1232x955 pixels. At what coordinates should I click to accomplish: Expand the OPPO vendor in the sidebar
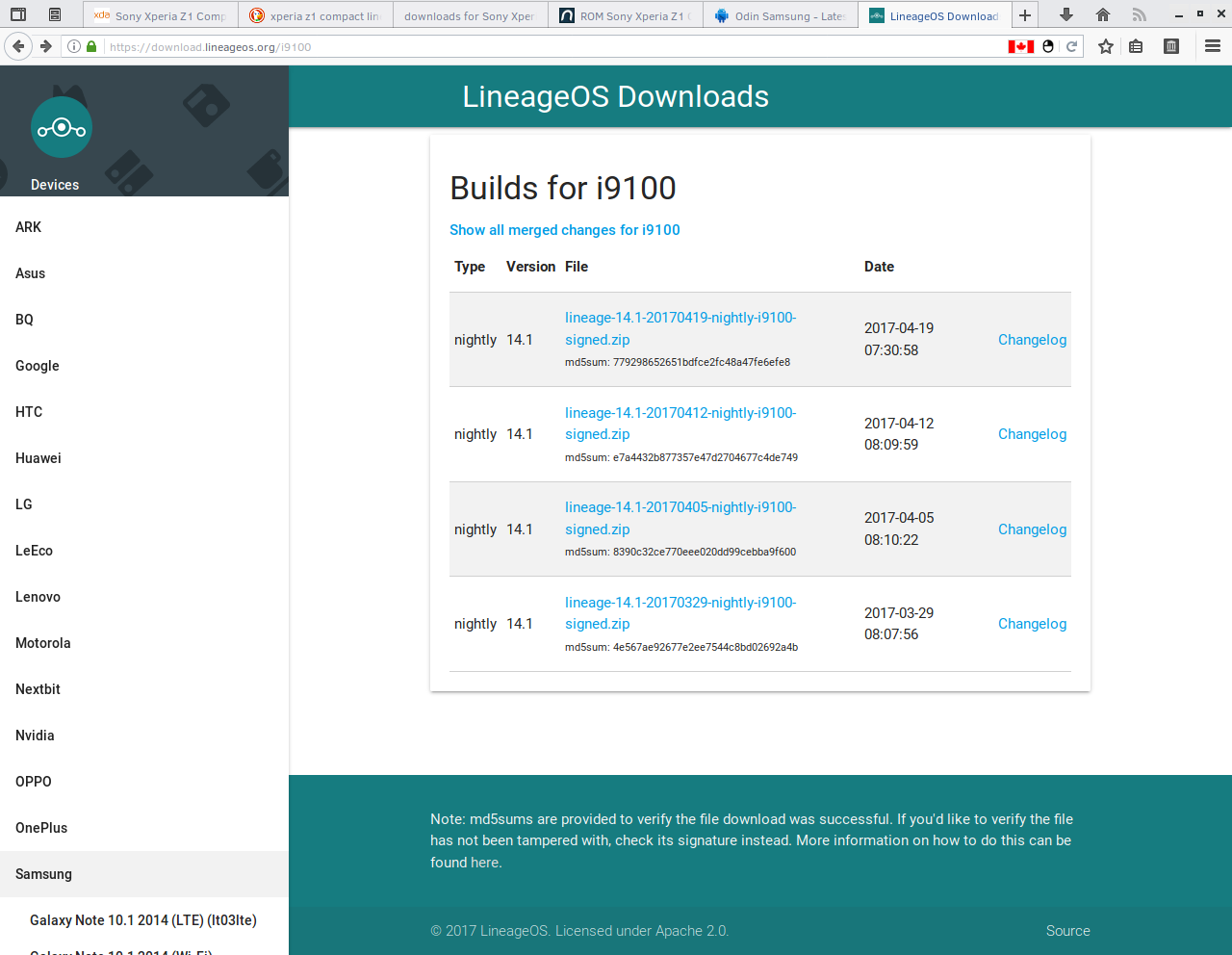point(144,782)
